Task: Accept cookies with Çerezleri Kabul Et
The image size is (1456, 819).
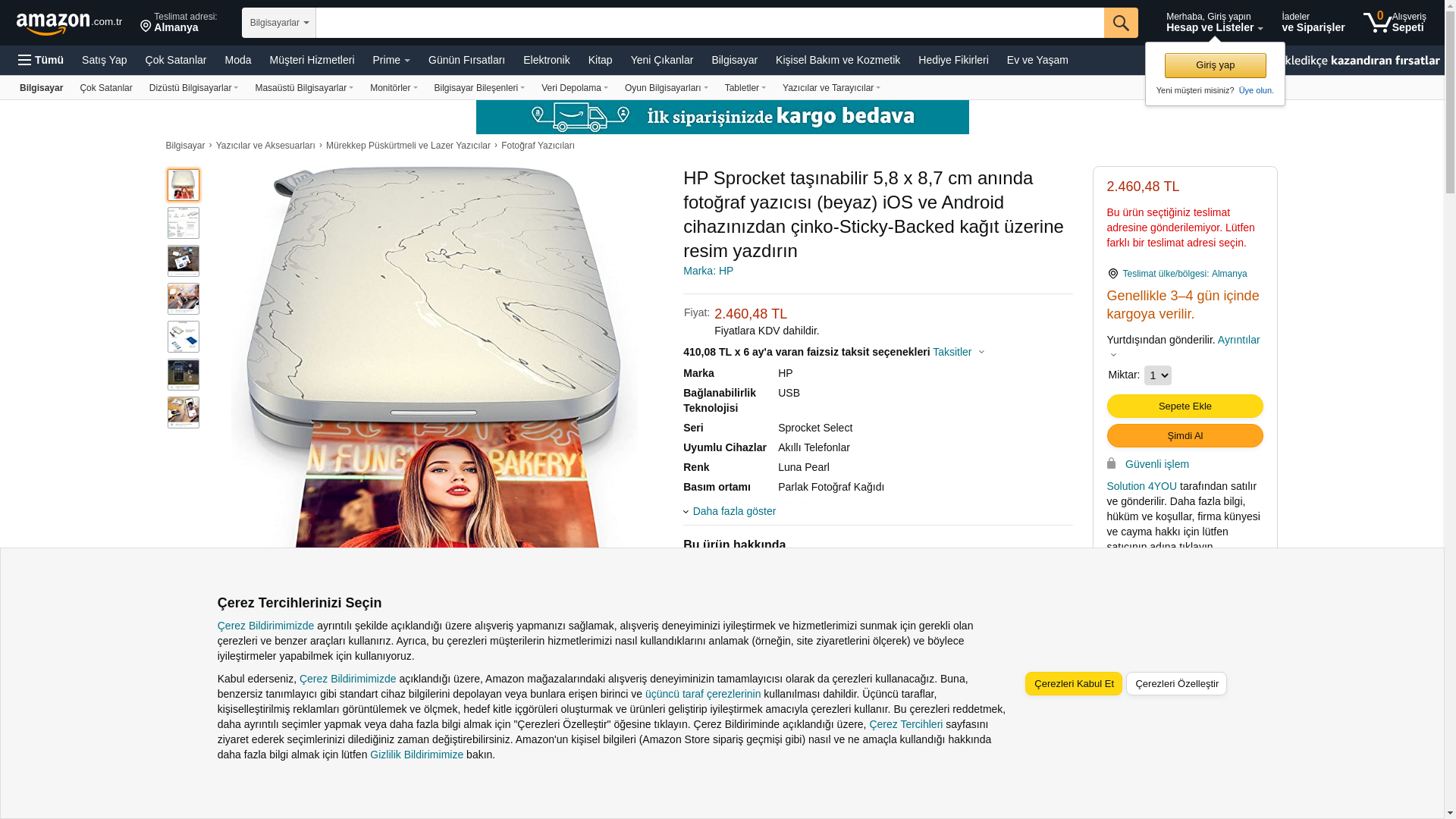Action: tap(1074, 683)
